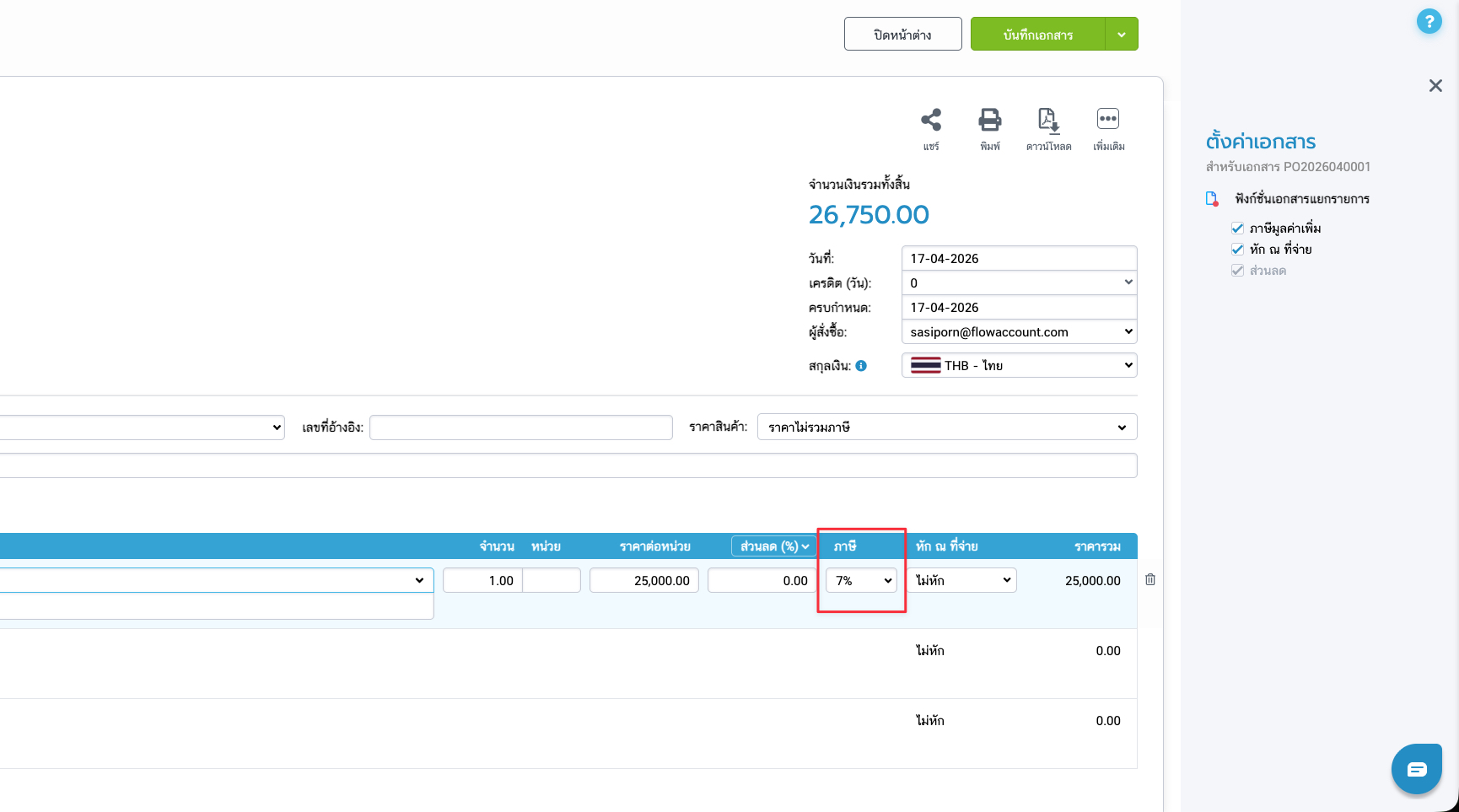Open the credit days dropdown
The width and height of the screenshot is (1459, 812).
tap(1019, 283)
